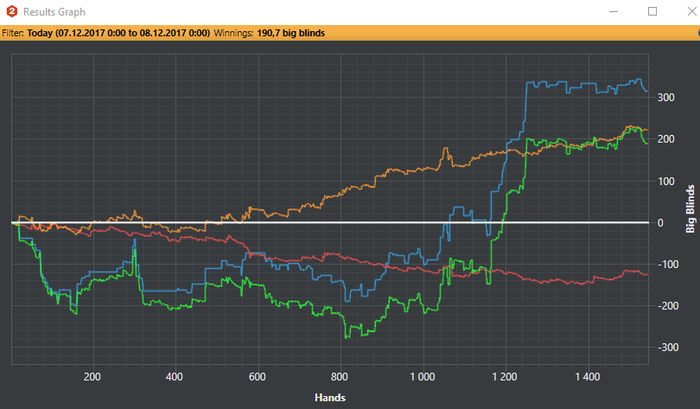Click the 'Hands' x-axis title
This screenshot has height=409, width=700.
(x=330, y=397)
